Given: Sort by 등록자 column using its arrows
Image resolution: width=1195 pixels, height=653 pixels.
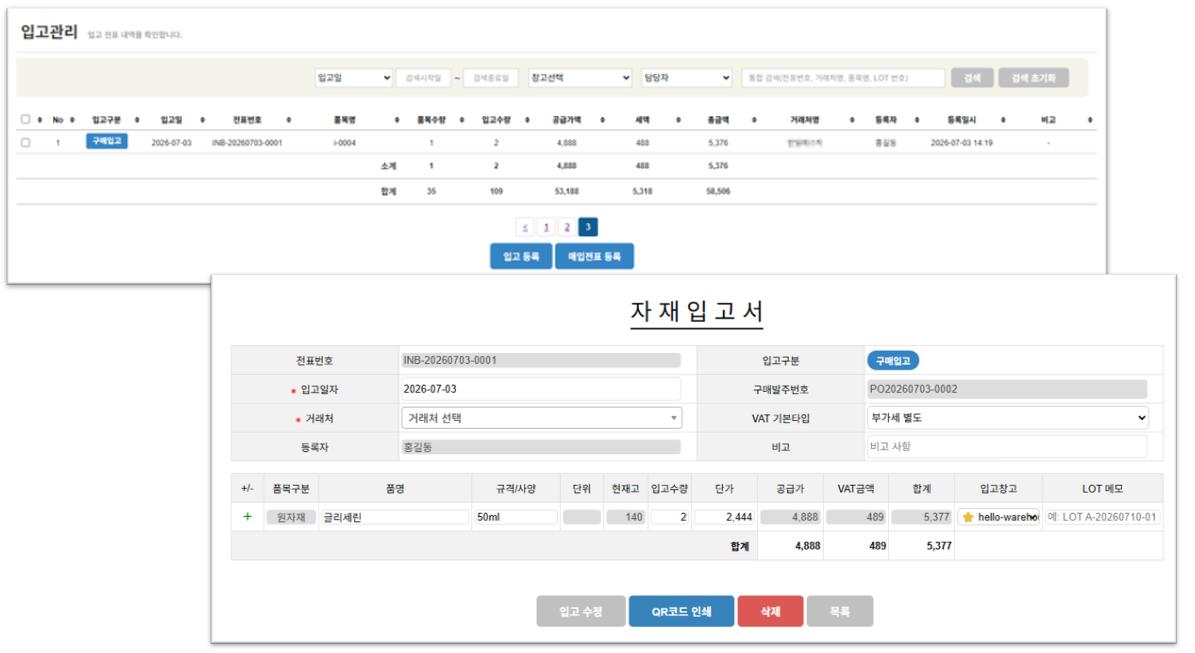Looking at the screenshot, I should (x=917, y=120).
